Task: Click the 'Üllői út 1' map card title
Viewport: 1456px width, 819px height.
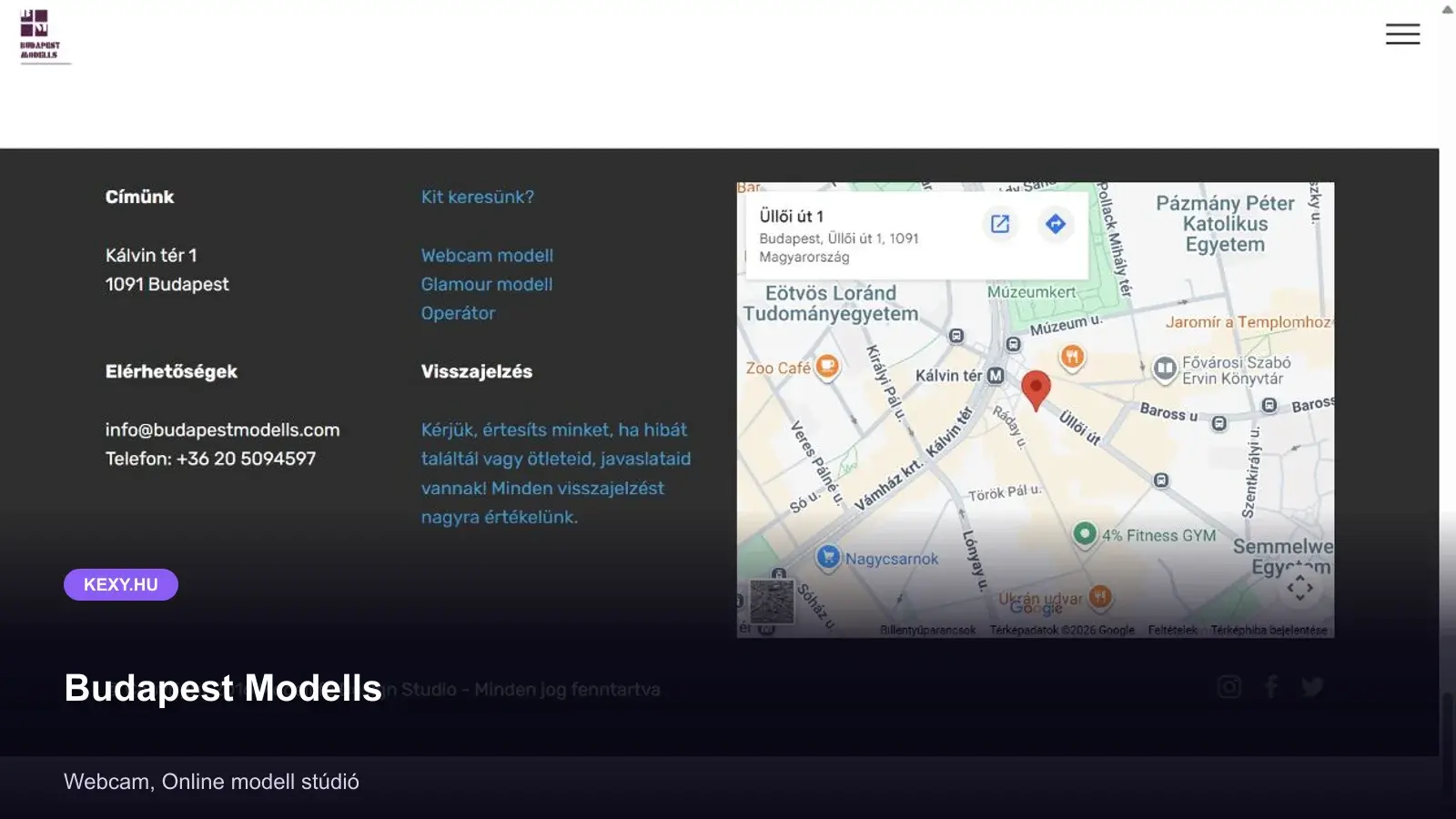Action: click(x=792, y=217)
